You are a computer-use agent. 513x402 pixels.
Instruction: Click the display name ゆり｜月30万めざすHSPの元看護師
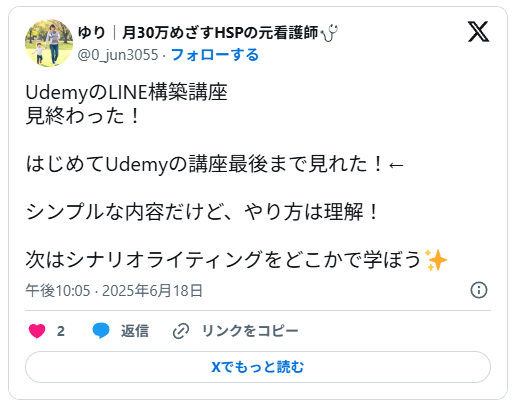[198, 33]
